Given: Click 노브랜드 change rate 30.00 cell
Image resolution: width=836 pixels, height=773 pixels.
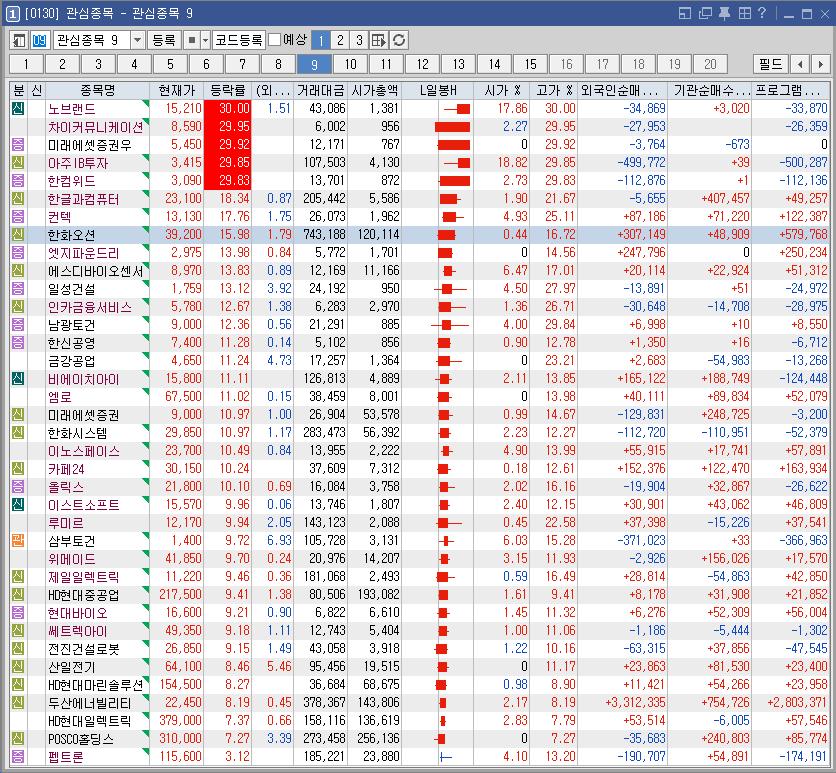Looking at the screenshot, I should click(x=228, y=109).
